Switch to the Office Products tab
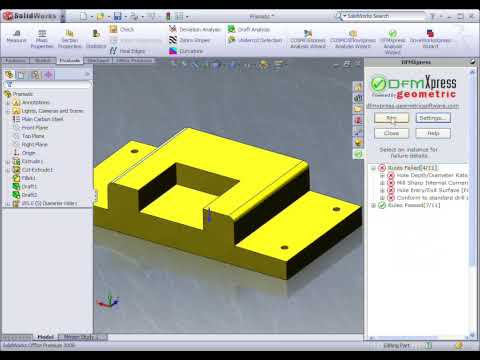The height and width of the screenshot is (360, 480). click(x=134, y=60)
